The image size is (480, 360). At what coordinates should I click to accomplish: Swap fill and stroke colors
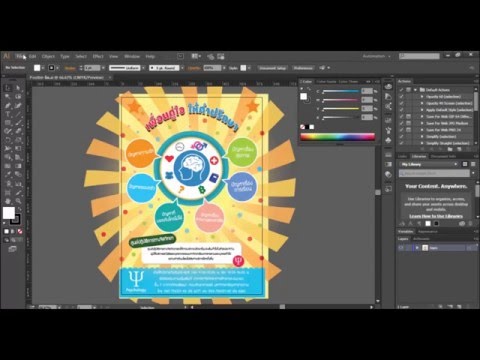19,209
